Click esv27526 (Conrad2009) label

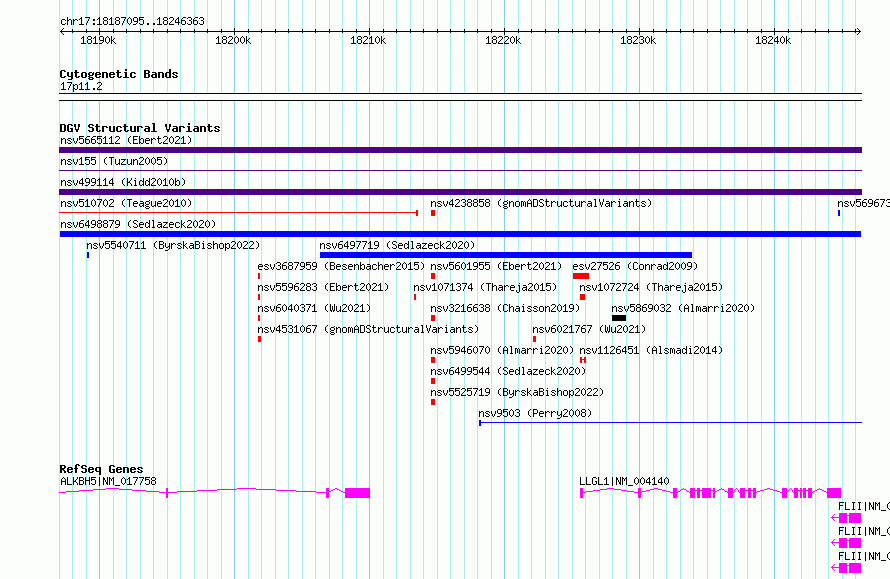[x=635, y=266]
